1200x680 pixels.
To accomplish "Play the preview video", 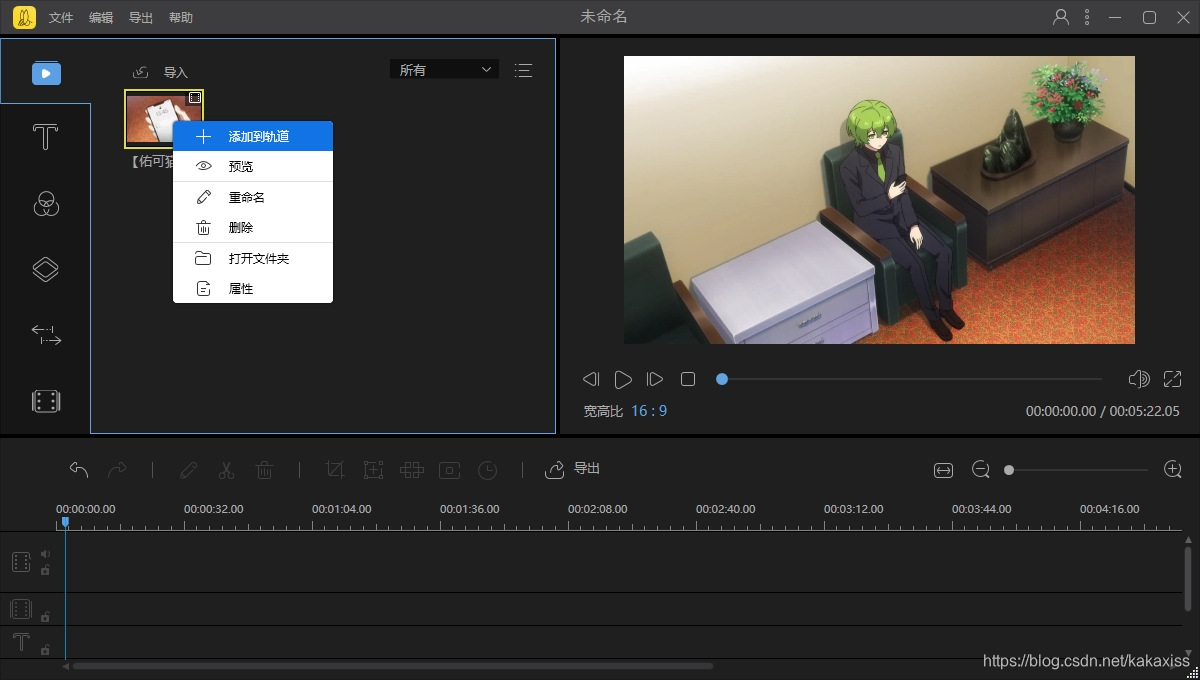I will (x=623, y=379).
